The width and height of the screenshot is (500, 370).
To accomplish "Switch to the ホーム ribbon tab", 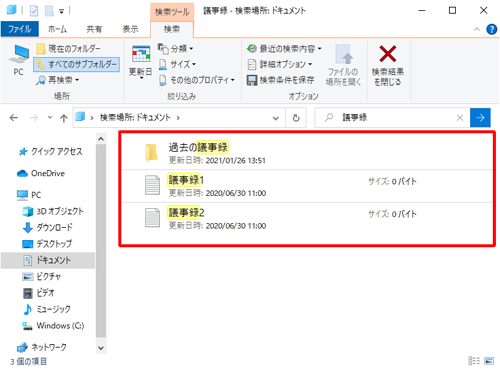I will [57, 29].
